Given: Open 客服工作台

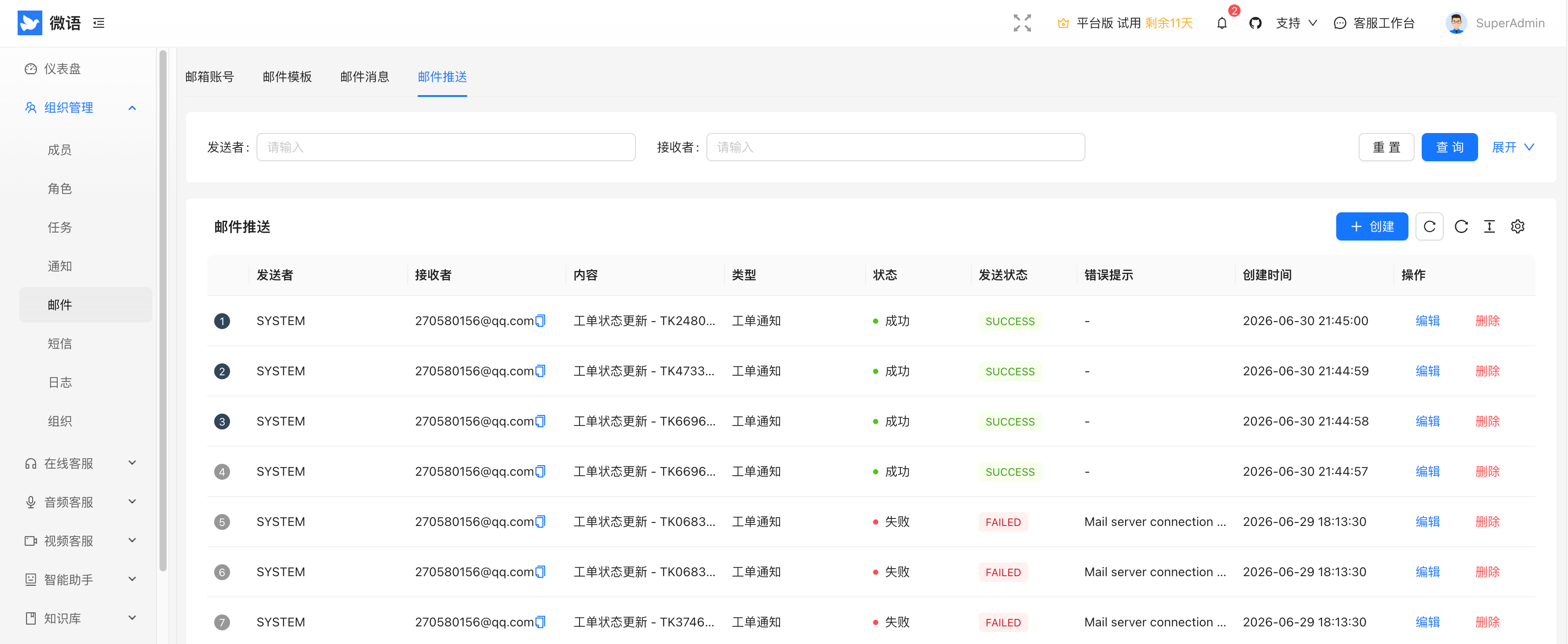Looking at the screenshot, I should click(1375, 23).
